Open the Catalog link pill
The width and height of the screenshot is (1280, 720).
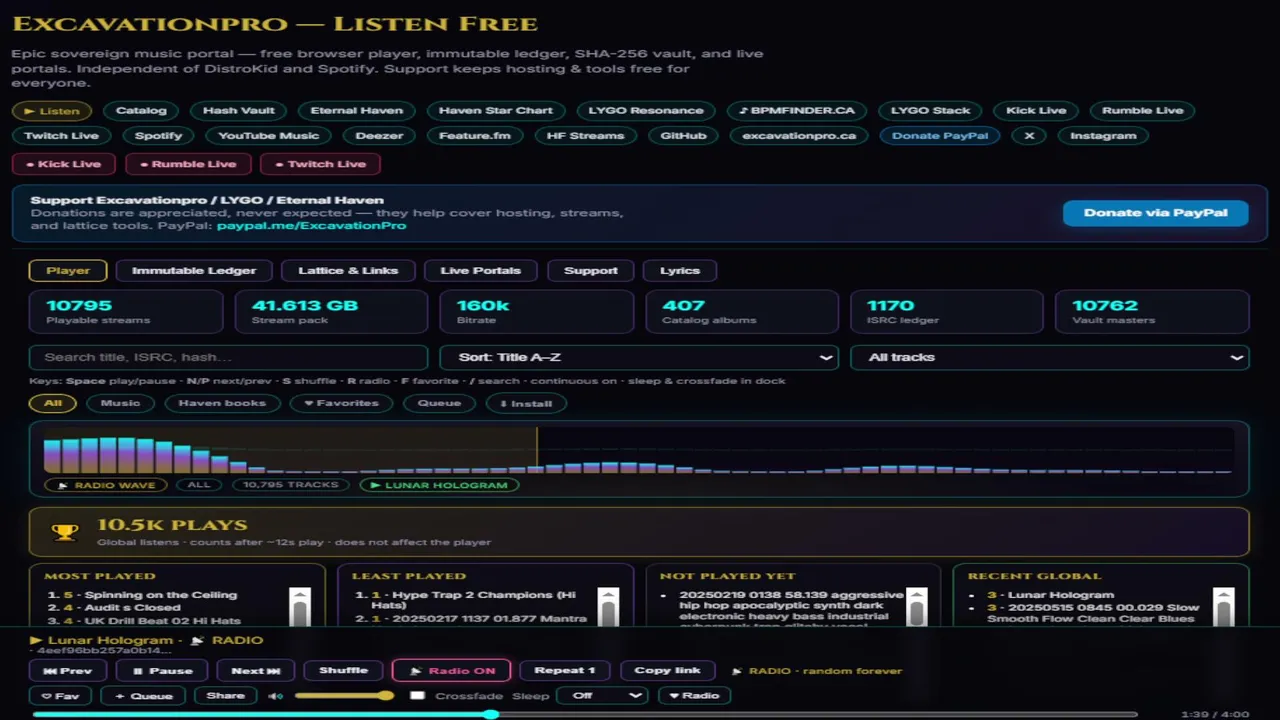pyautogui.click(x=141, y=111)
